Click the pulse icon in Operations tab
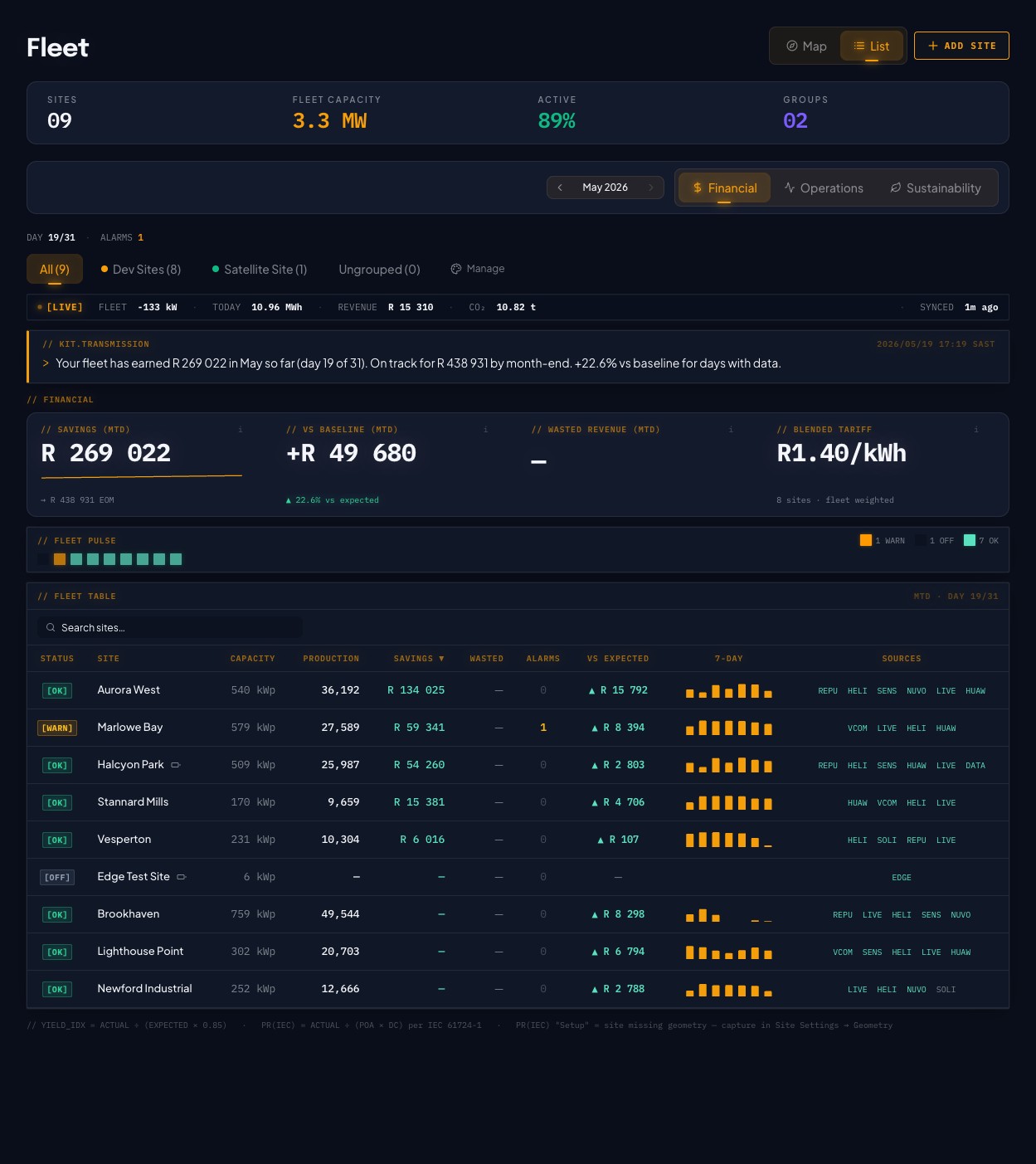 tap(790, 188)
